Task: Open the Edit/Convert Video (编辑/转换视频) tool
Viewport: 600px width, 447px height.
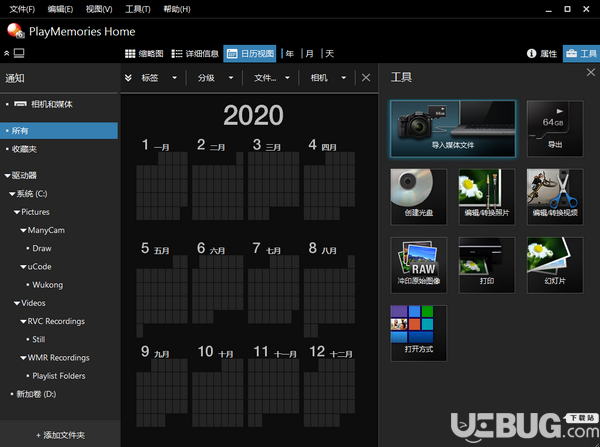Action: pos(555,197)
